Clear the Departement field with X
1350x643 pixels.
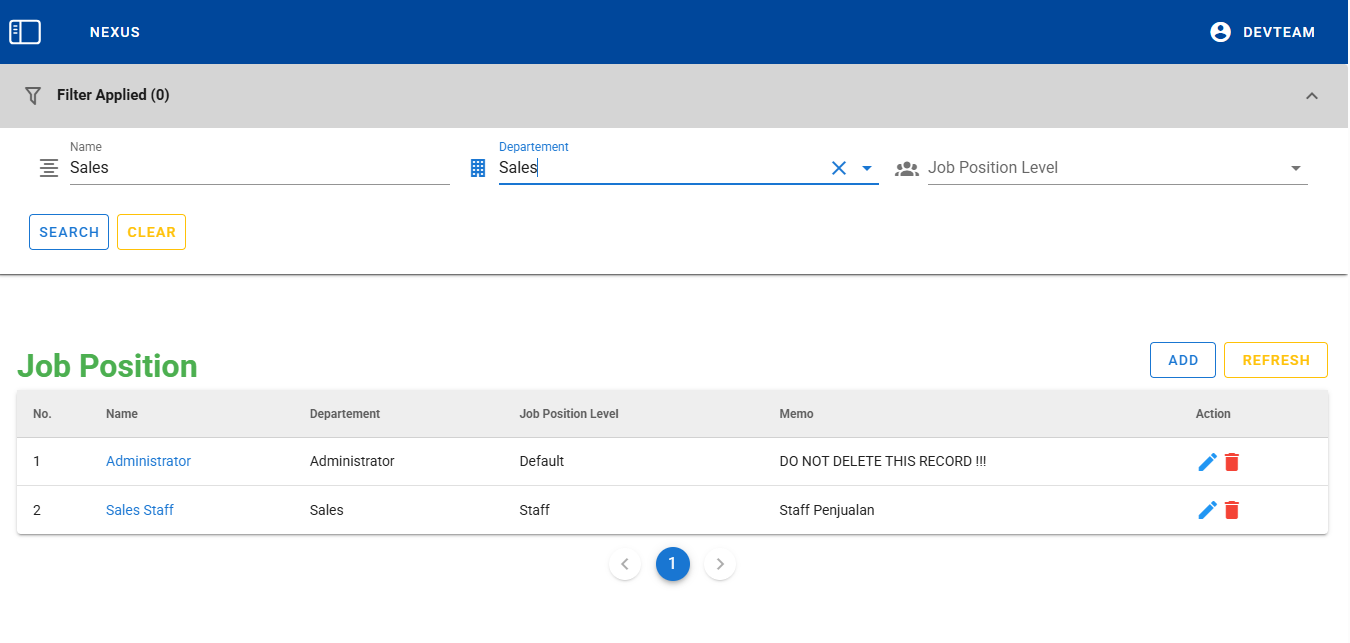pos(839,168)
